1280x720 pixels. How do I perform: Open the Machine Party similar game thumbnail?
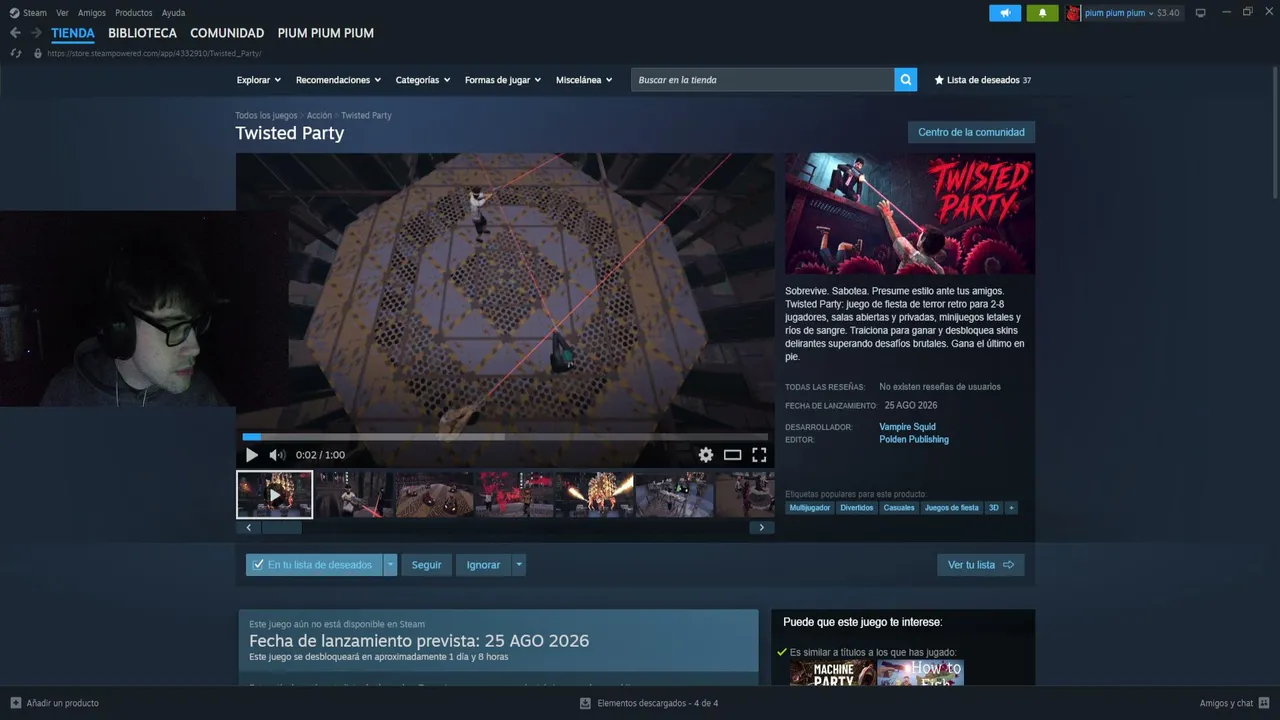click(832, 673)
